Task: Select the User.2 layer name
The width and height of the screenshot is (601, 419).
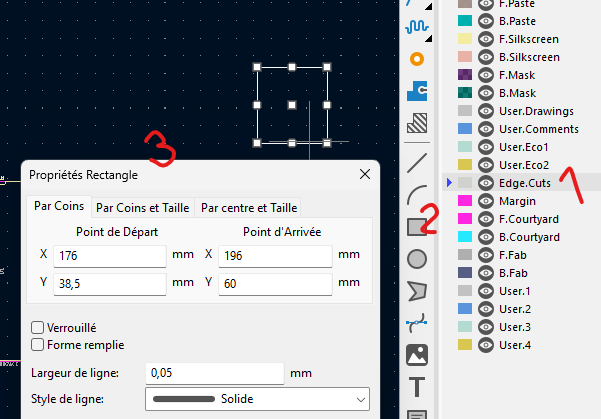Action: 515,309
